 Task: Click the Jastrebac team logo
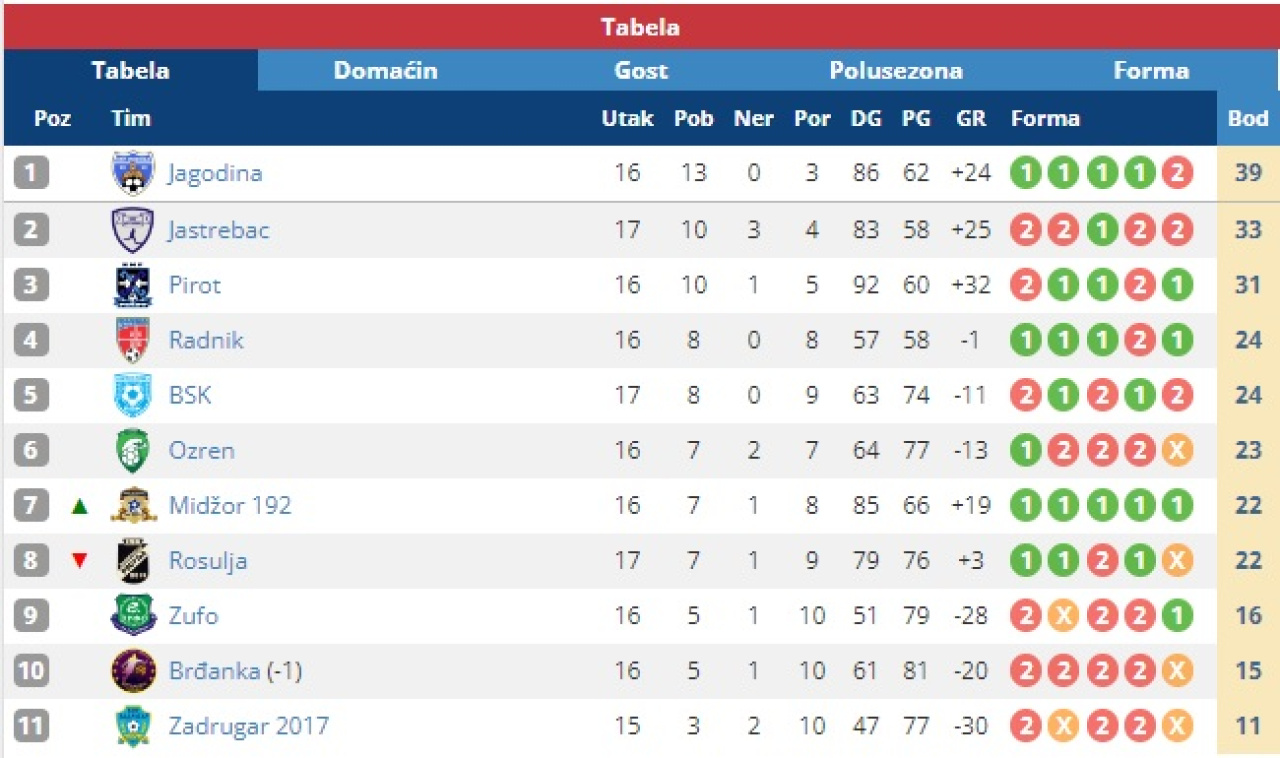tap(133, 230)
